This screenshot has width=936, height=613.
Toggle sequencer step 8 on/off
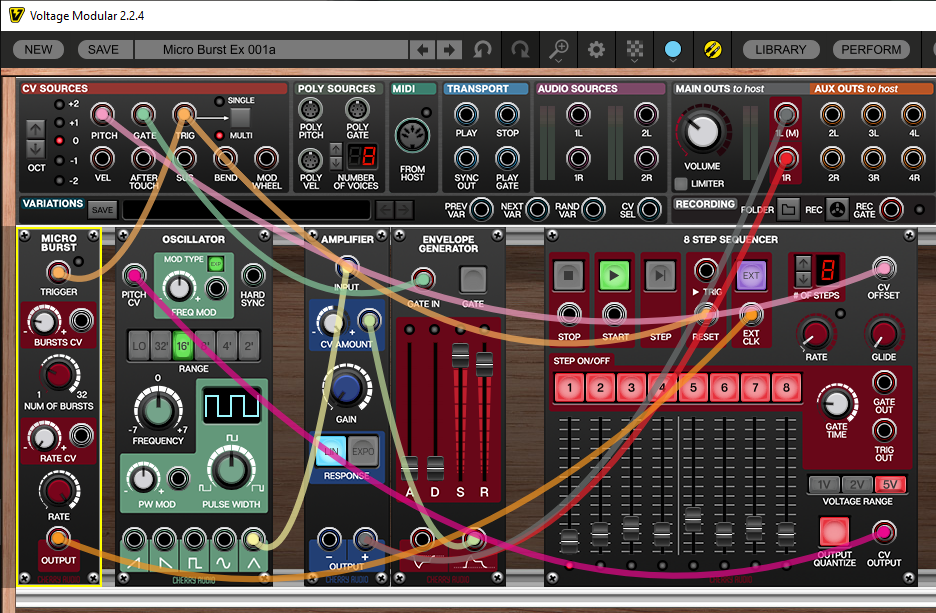coord(786,388)
